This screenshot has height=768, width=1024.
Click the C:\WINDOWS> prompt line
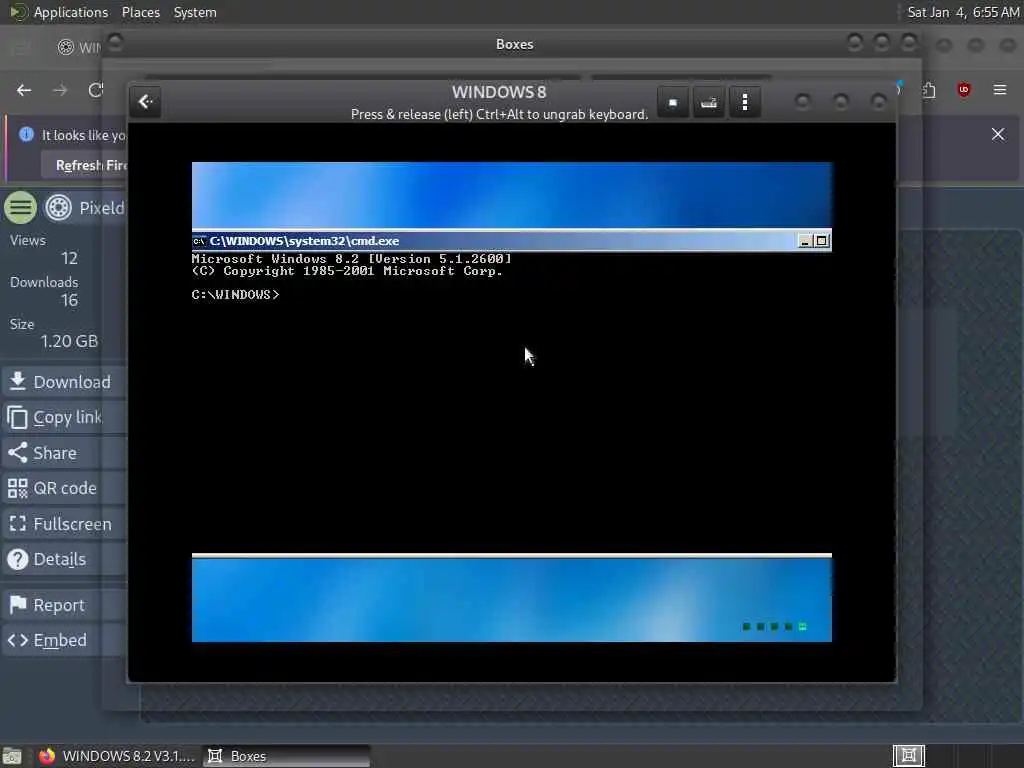point(236,295)
